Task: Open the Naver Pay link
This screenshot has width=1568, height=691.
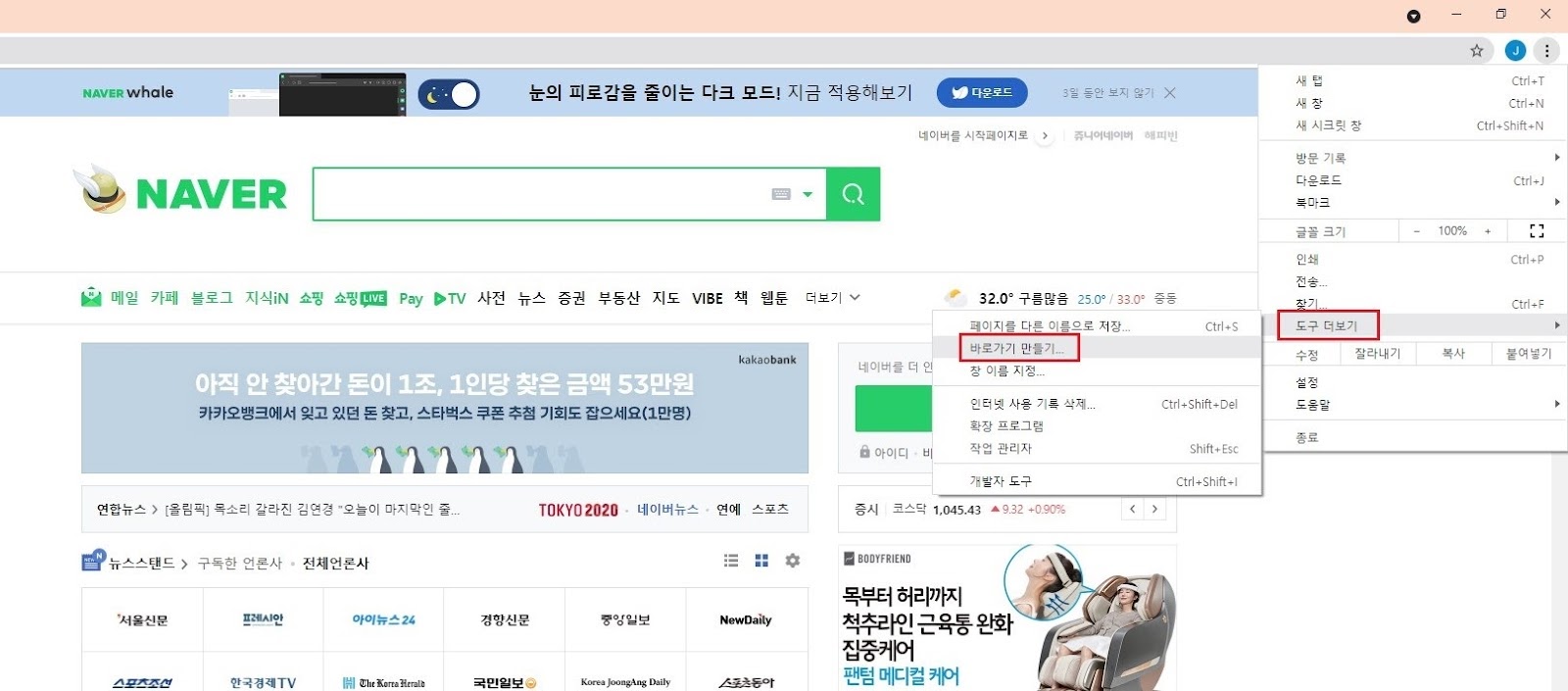Action: tap(411, 299)
